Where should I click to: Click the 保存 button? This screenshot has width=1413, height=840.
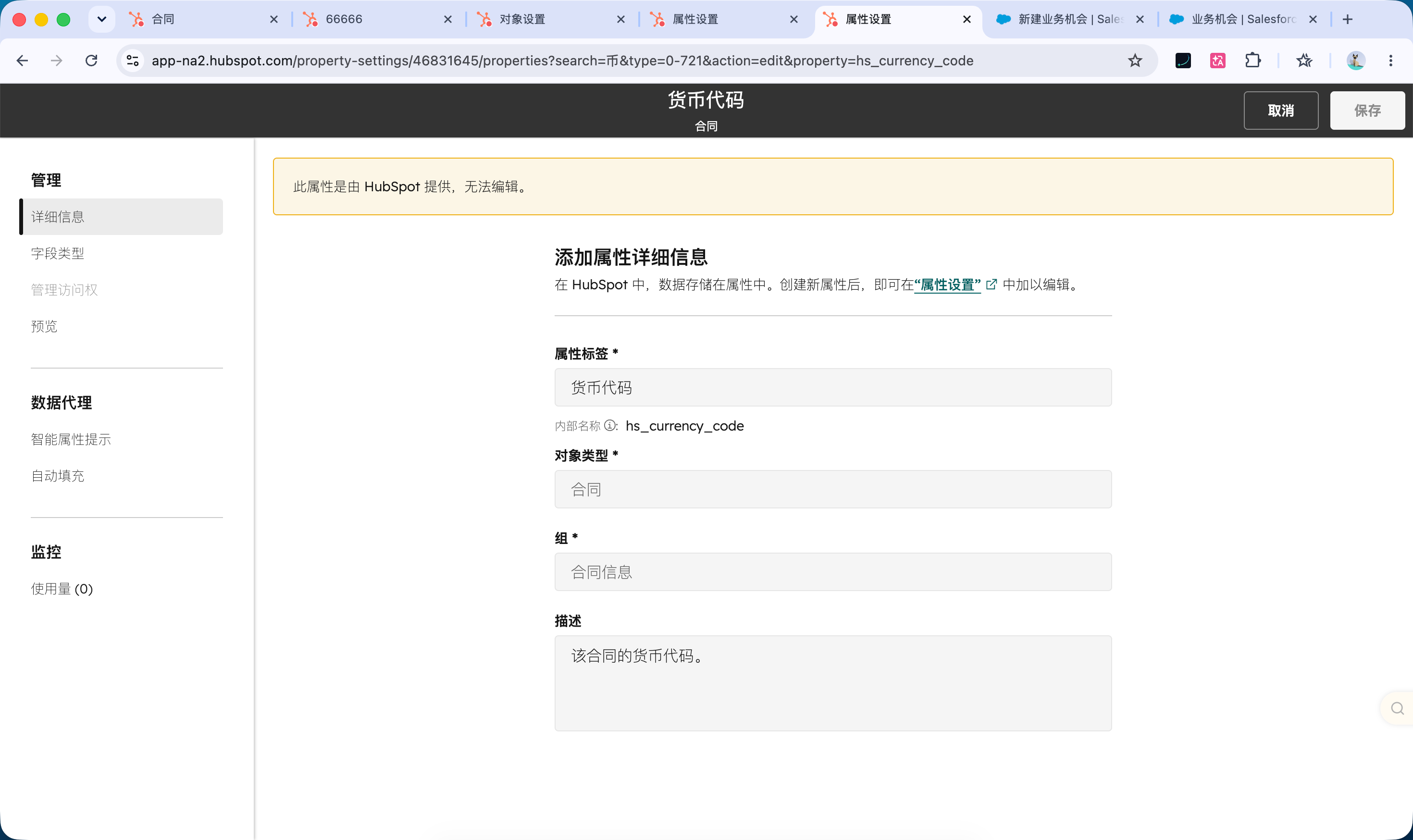pos(1367,111)
